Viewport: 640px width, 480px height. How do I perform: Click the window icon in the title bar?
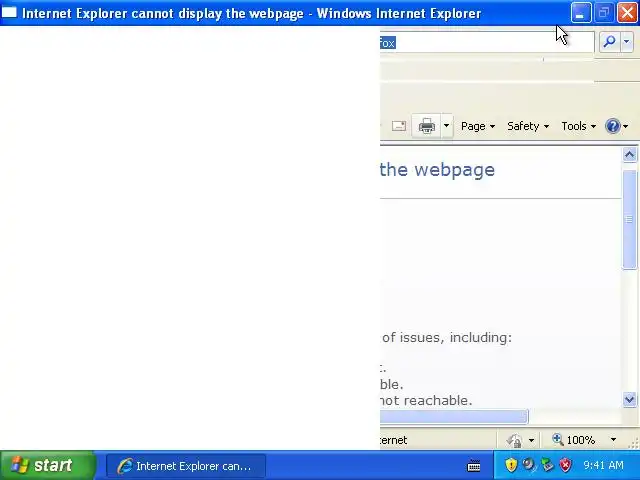[x=9, y=13]
